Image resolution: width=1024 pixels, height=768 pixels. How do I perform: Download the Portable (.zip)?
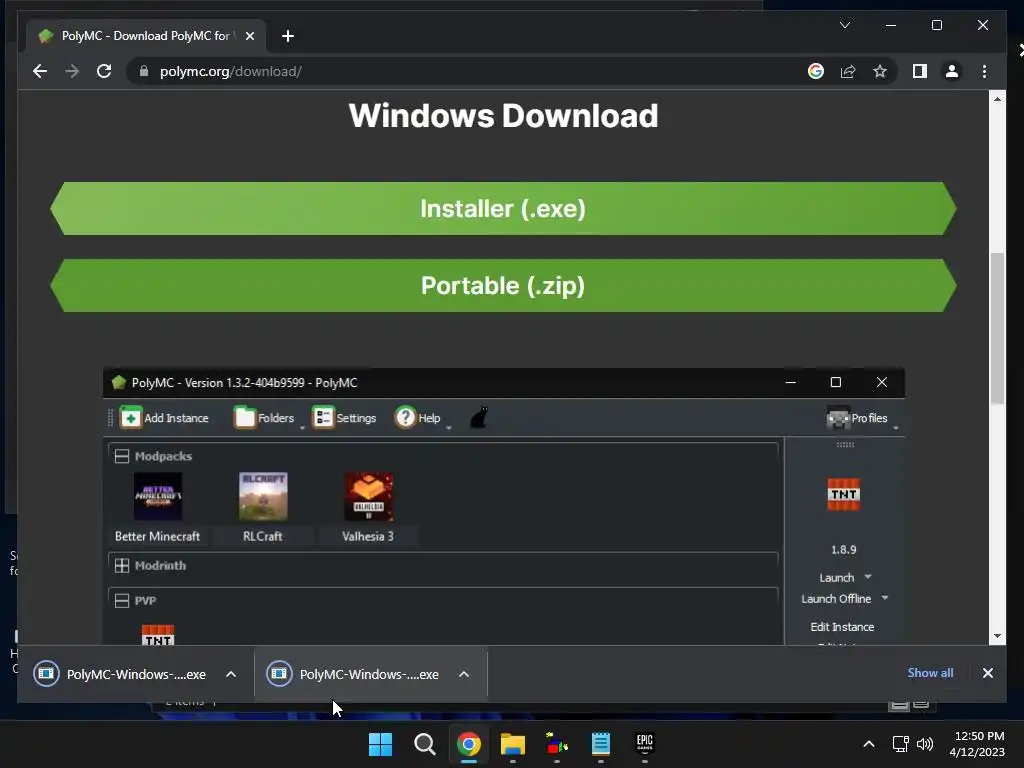(x=503, y=285)
